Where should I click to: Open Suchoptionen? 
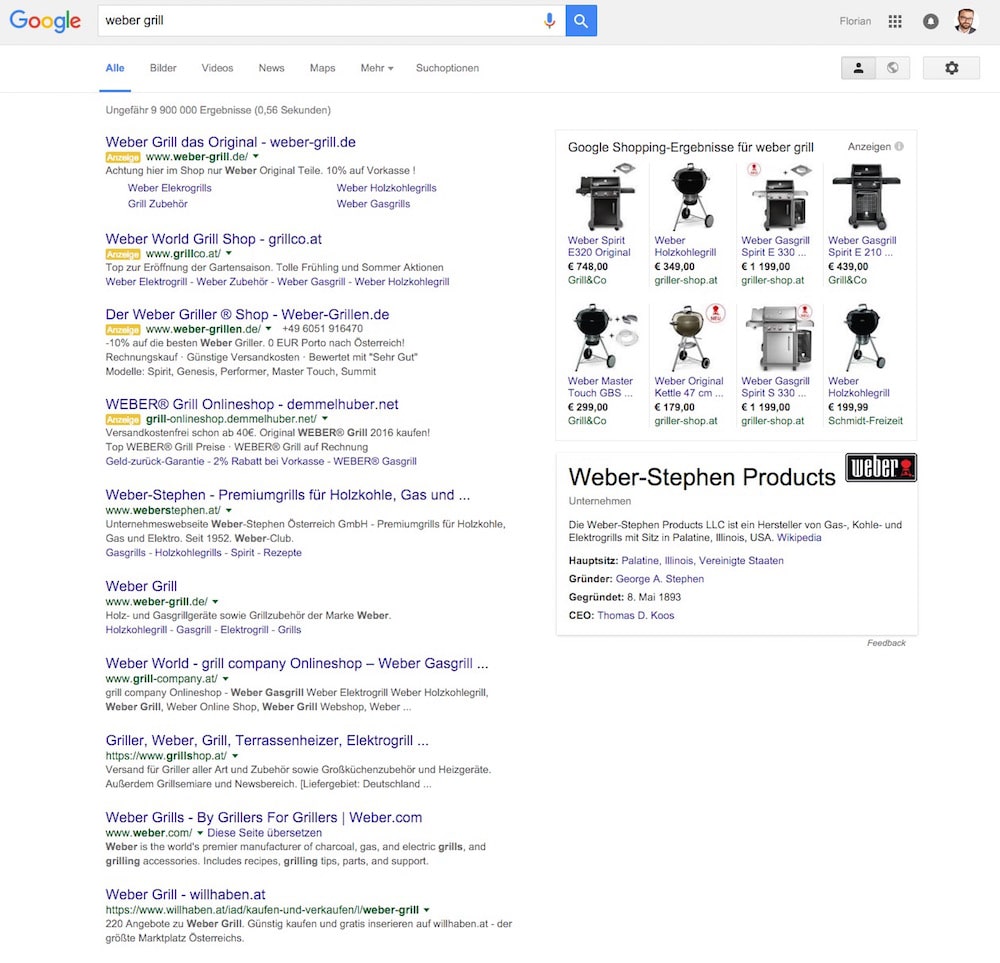448,68
